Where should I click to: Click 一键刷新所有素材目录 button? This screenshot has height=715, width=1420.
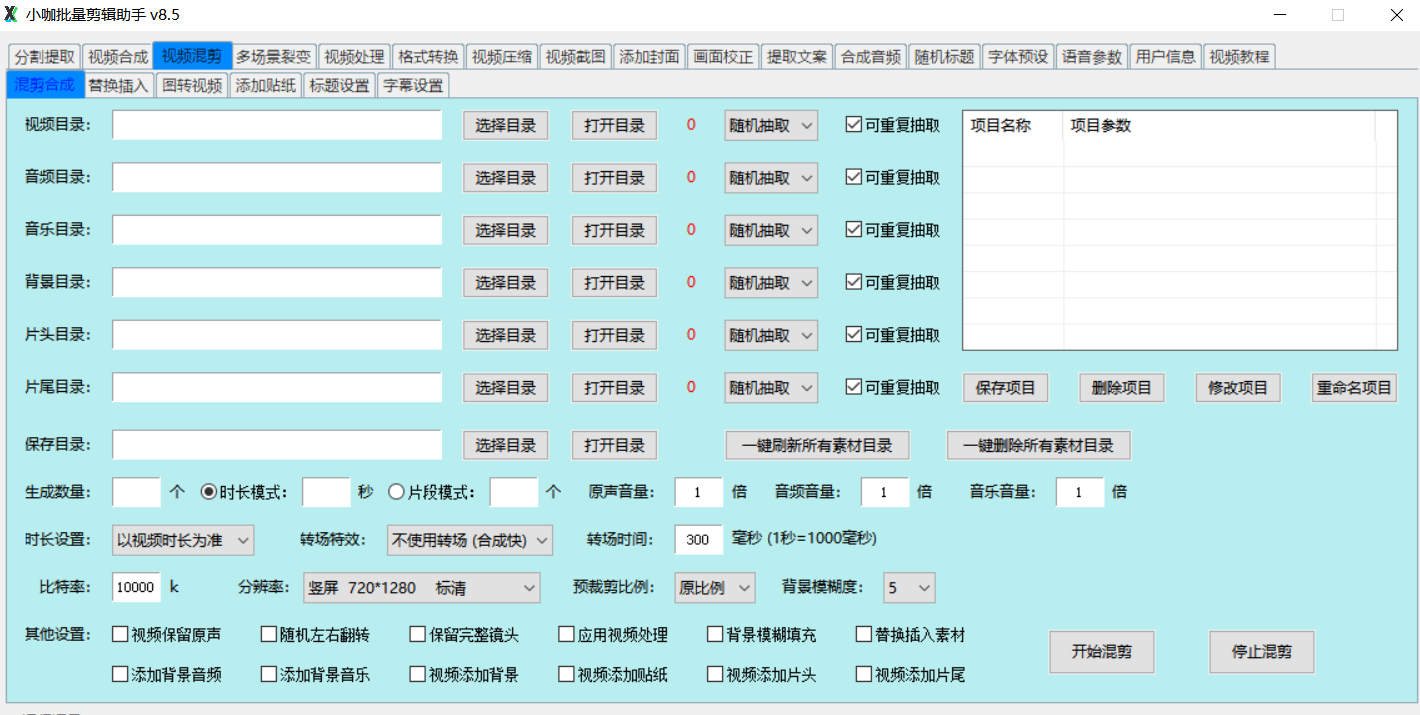(816, 445)
